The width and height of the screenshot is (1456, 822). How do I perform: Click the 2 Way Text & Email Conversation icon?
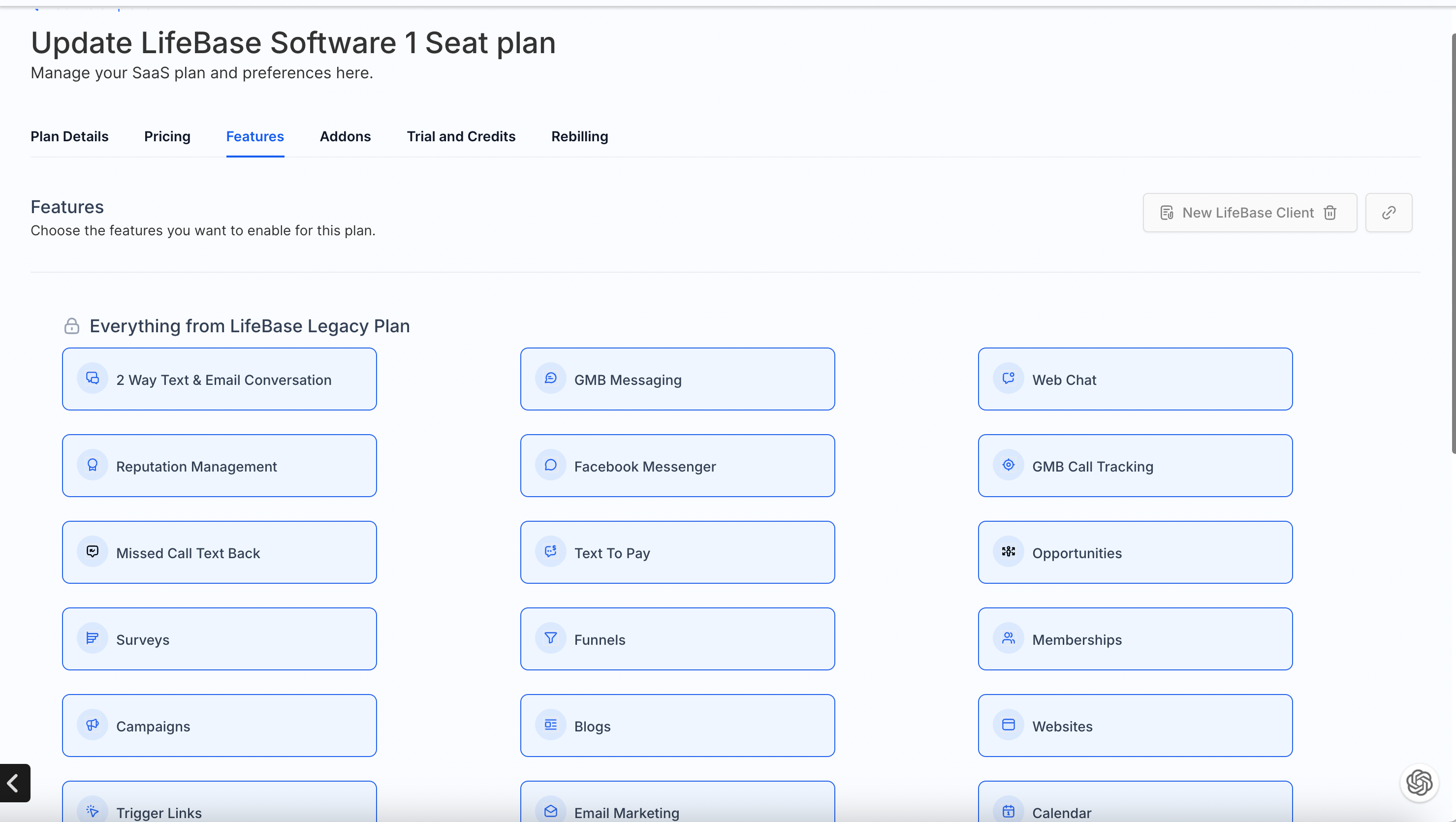coord(93,378)
